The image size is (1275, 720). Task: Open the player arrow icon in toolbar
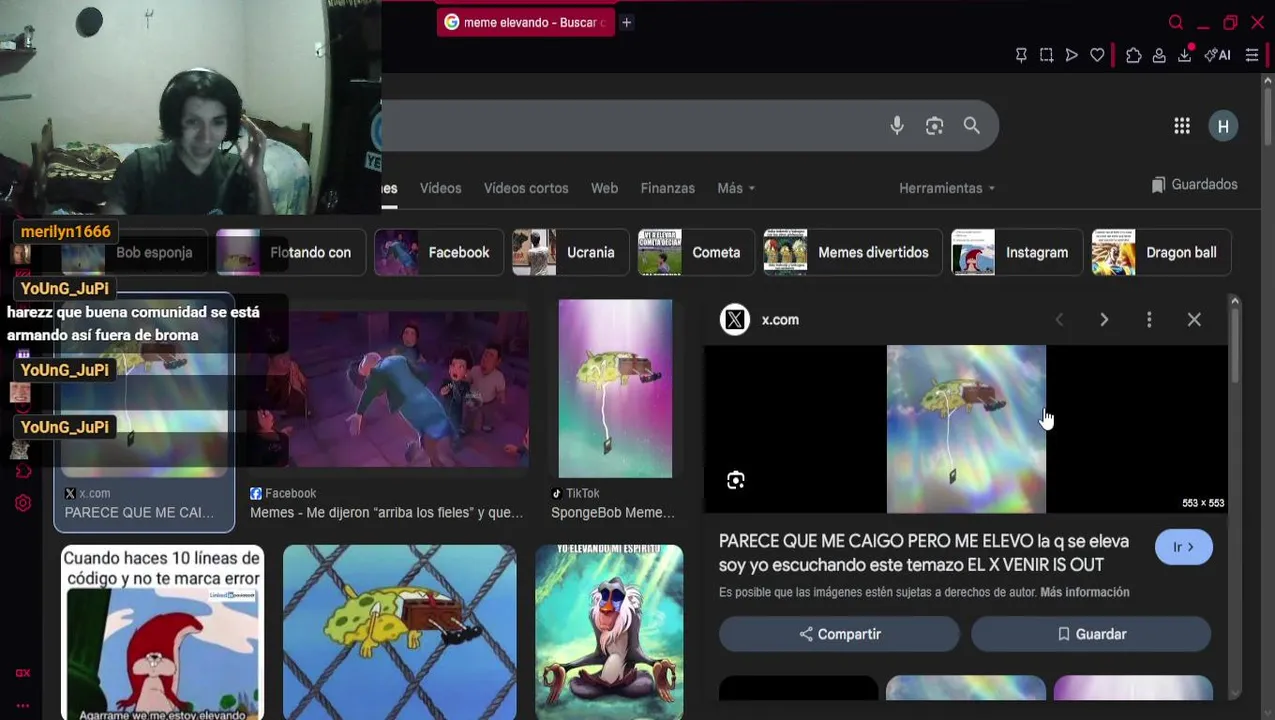[x=1071, y=55]
